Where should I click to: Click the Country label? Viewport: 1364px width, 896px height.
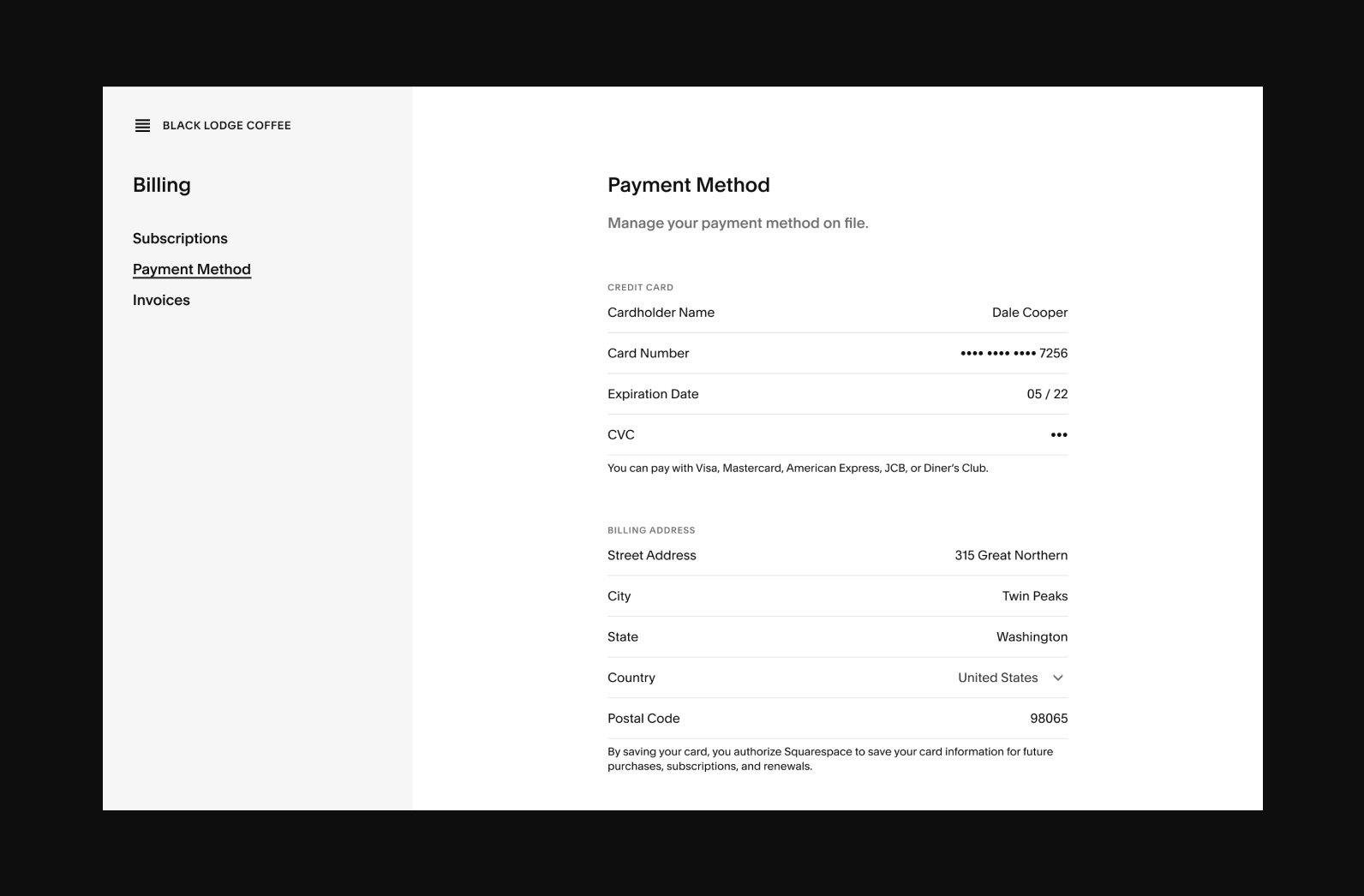631,678
